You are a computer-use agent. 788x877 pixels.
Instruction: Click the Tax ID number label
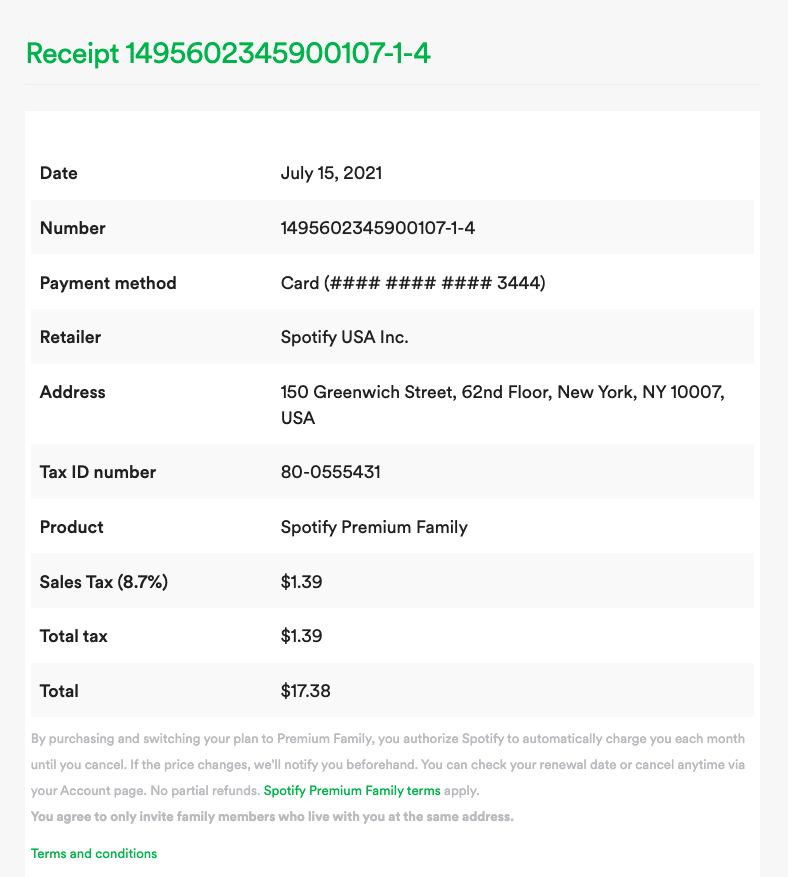click(x=98, y=471)
